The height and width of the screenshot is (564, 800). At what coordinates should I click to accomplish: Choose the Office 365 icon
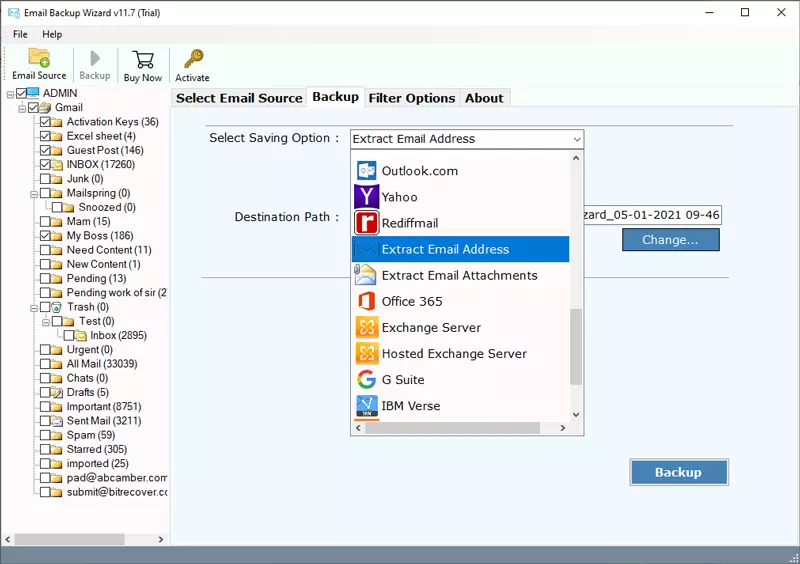coord(366,301)
